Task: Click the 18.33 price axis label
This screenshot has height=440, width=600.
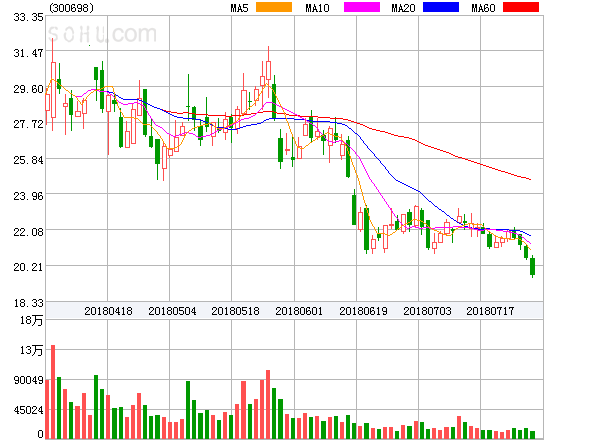Action: (28, 303)
